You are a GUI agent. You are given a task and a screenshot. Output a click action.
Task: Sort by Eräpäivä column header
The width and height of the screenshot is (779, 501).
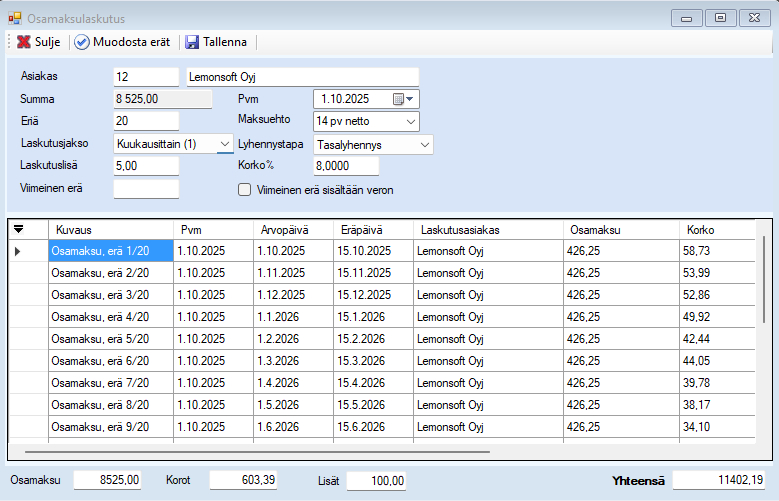(372, 230)
